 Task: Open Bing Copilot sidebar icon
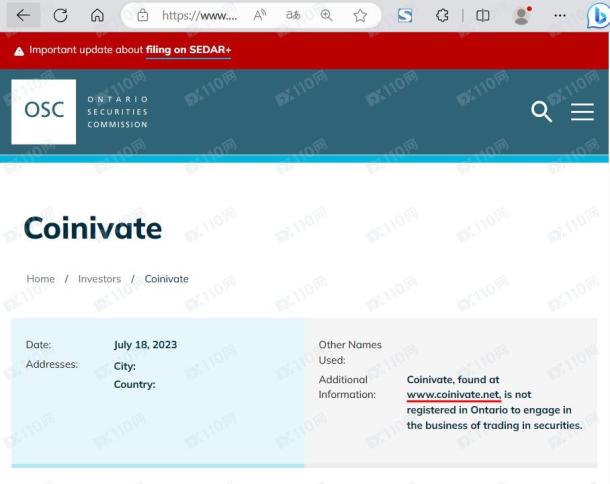pyautogui.click(x=598, y=16)
